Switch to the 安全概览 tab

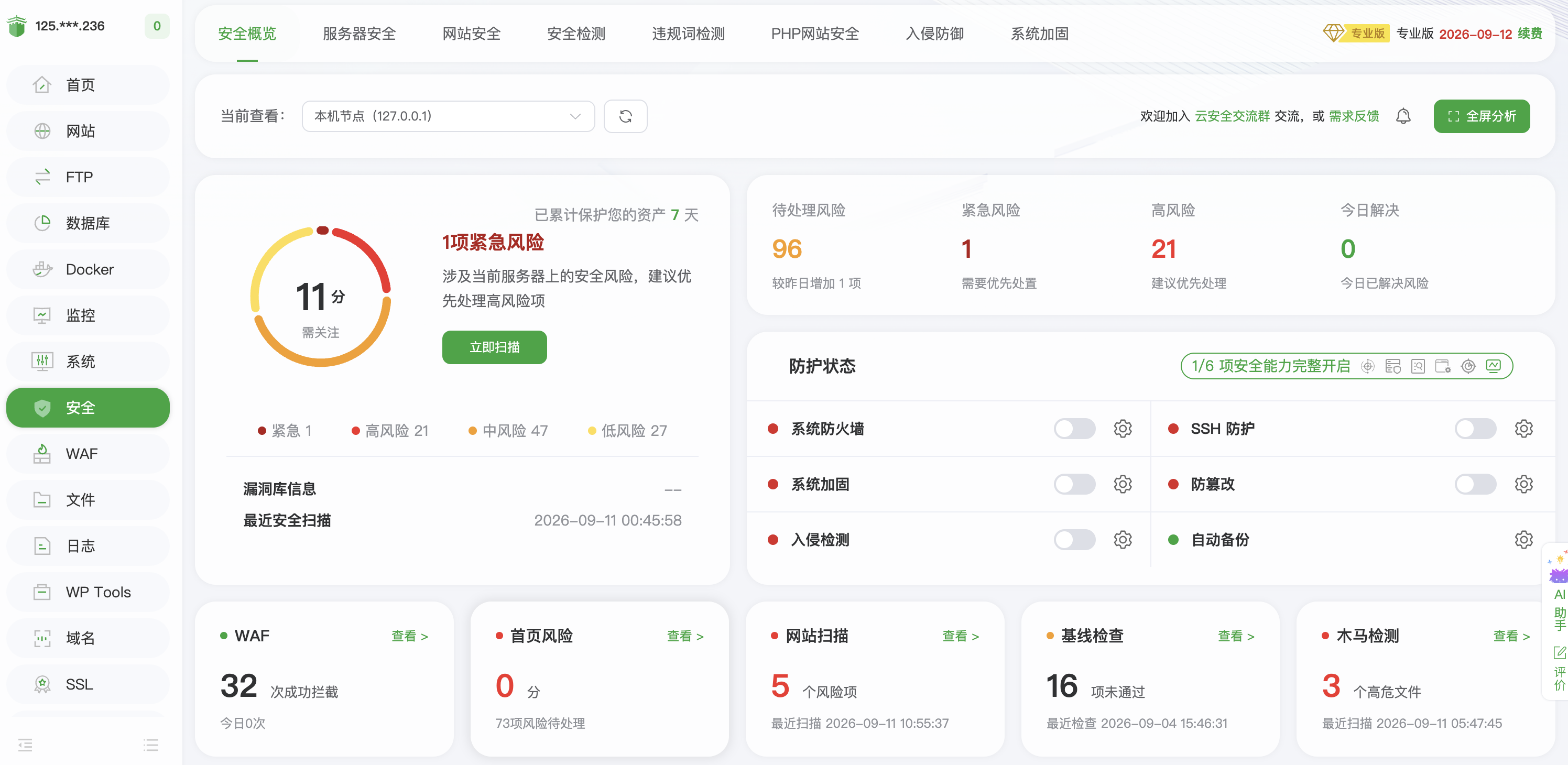(x=247, y=34)
